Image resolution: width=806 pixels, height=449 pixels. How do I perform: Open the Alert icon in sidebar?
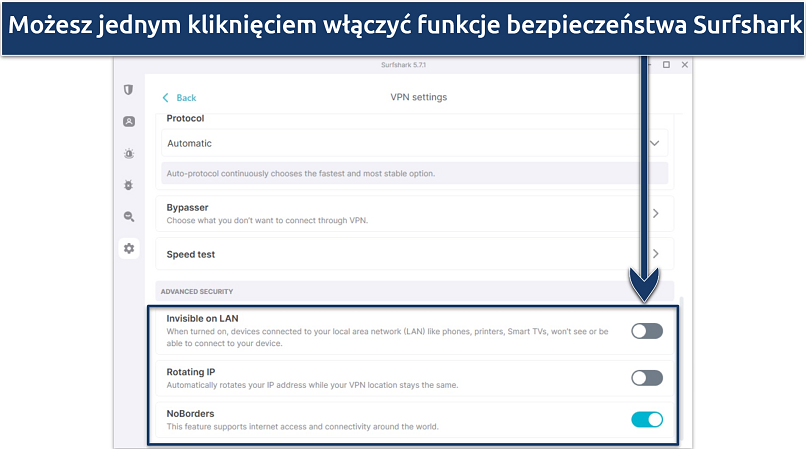click(128, 154)
